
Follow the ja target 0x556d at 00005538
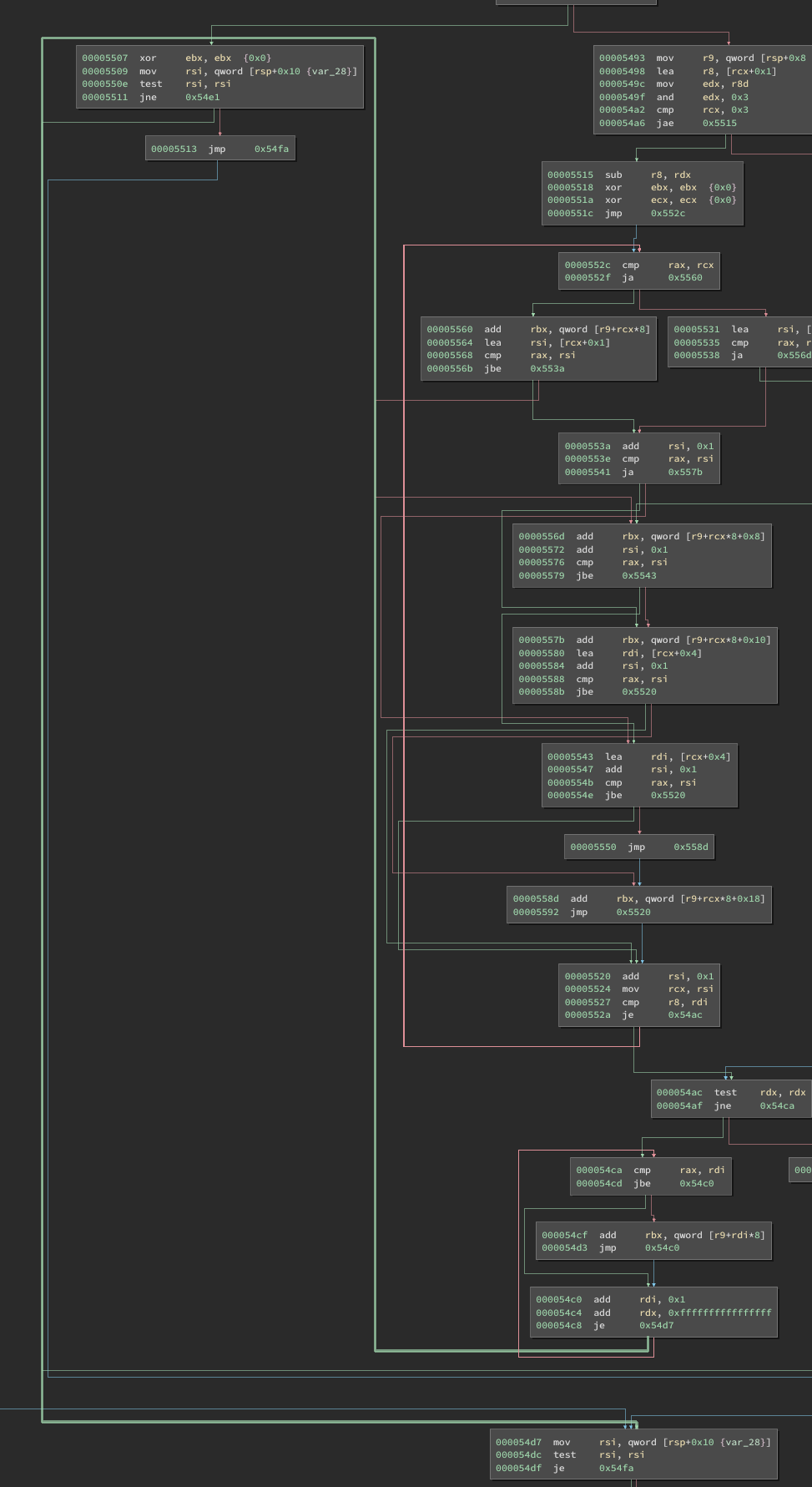click(x=794, y=355)
